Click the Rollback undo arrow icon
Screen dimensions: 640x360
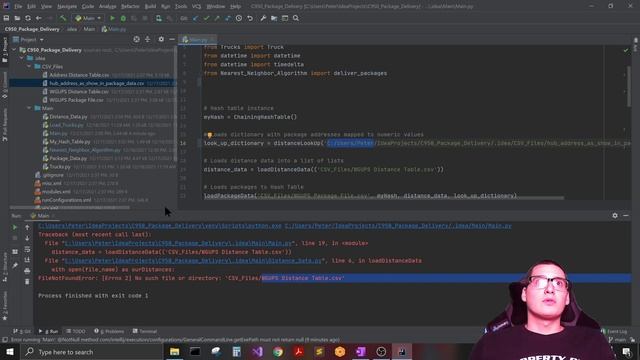click(x=250, y=18)
